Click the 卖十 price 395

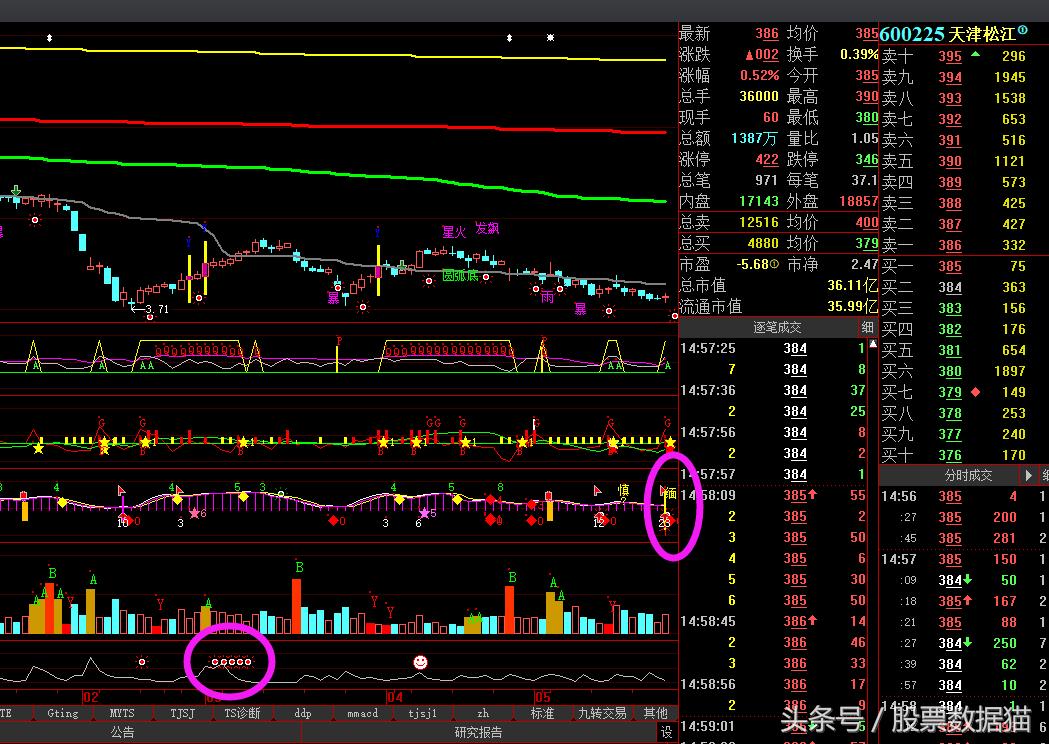tap(949, 56)
